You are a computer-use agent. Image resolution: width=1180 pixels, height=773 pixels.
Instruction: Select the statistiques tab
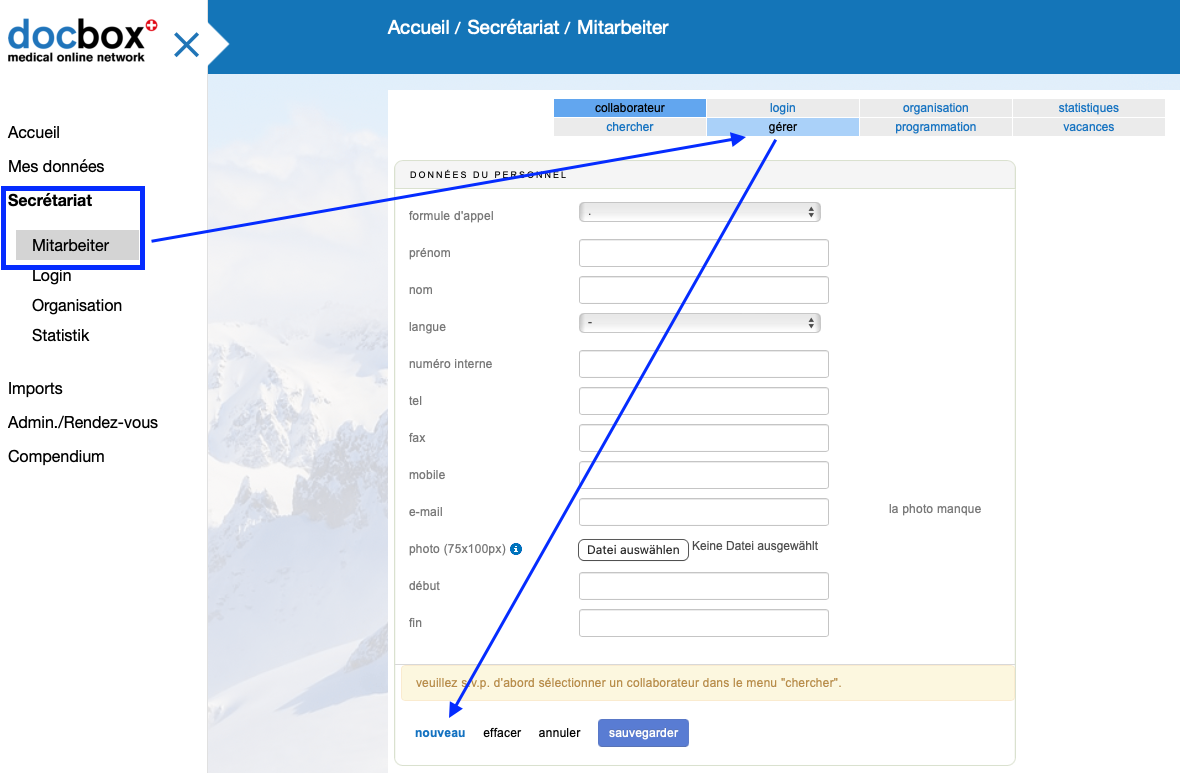click(1088, 108)
